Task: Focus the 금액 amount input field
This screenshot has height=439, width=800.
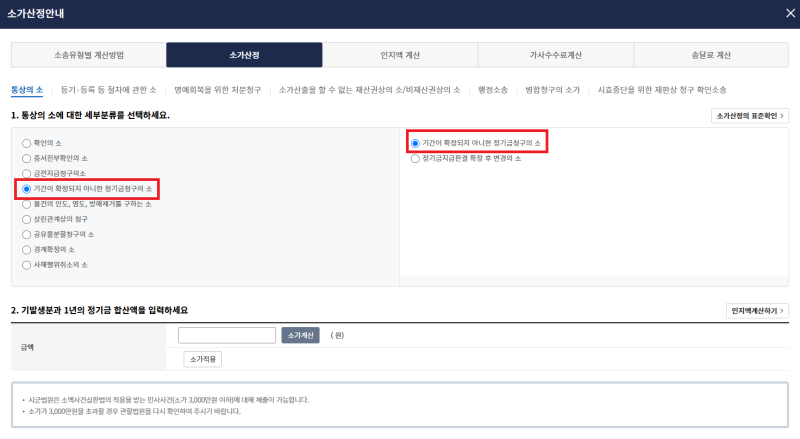Action: [227, 335]
